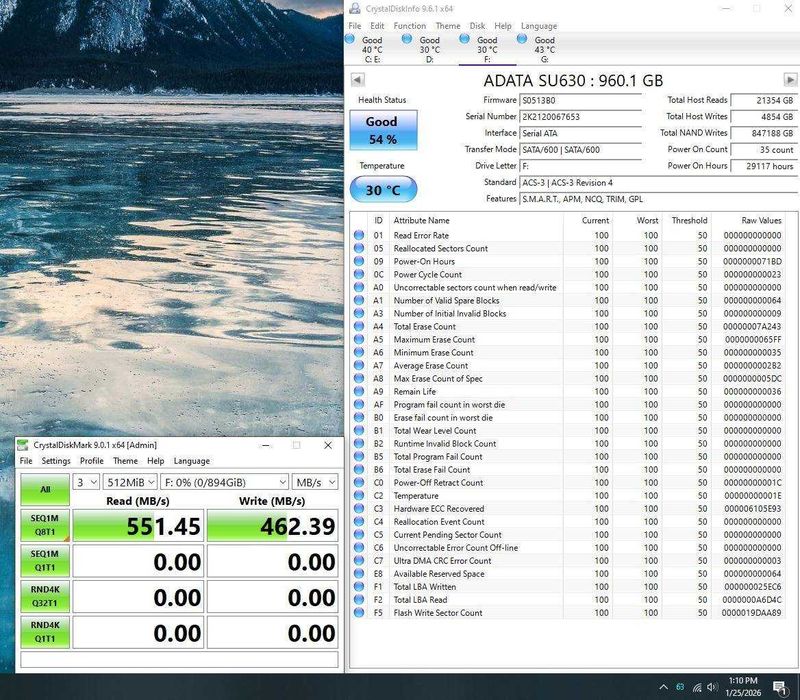Click the tray temperature indicator showing 63
800x700 pixels.
coord(680,687)
